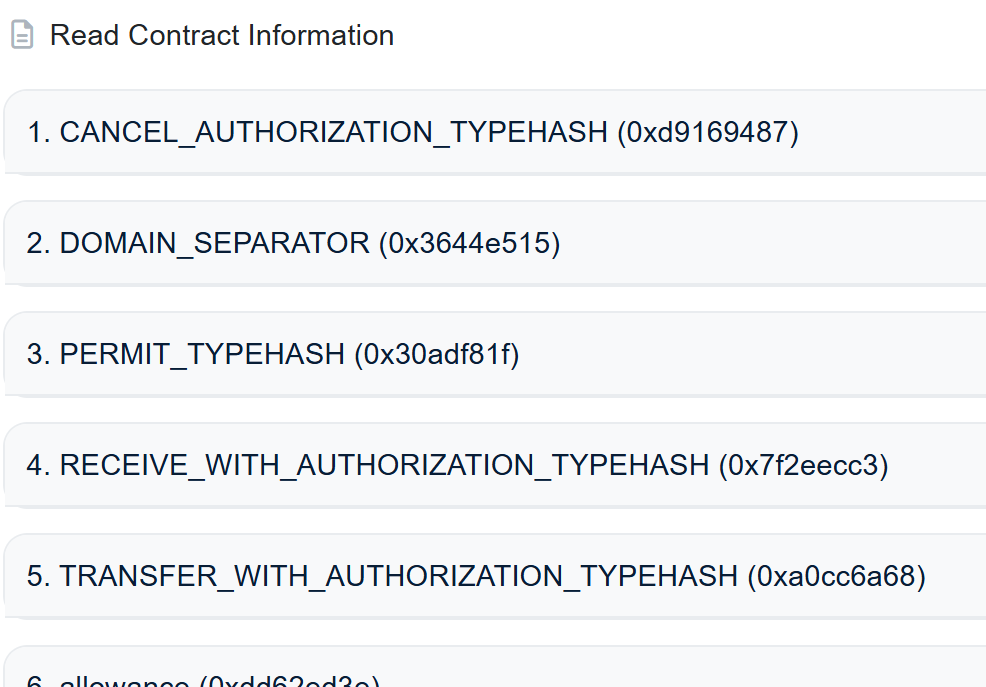Click the selector text 0xd9169487
This screenshot has width=986, height=687.
coord(708,132)
